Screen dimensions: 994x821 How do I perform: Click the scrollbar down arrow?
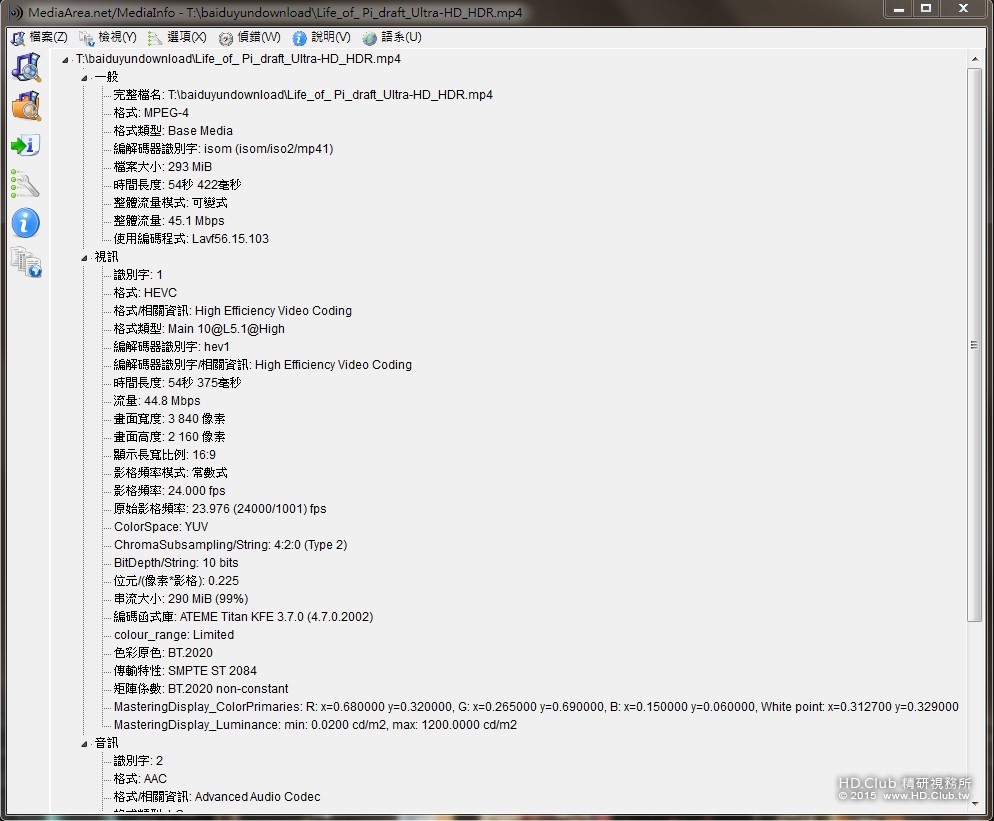(974, 805)
